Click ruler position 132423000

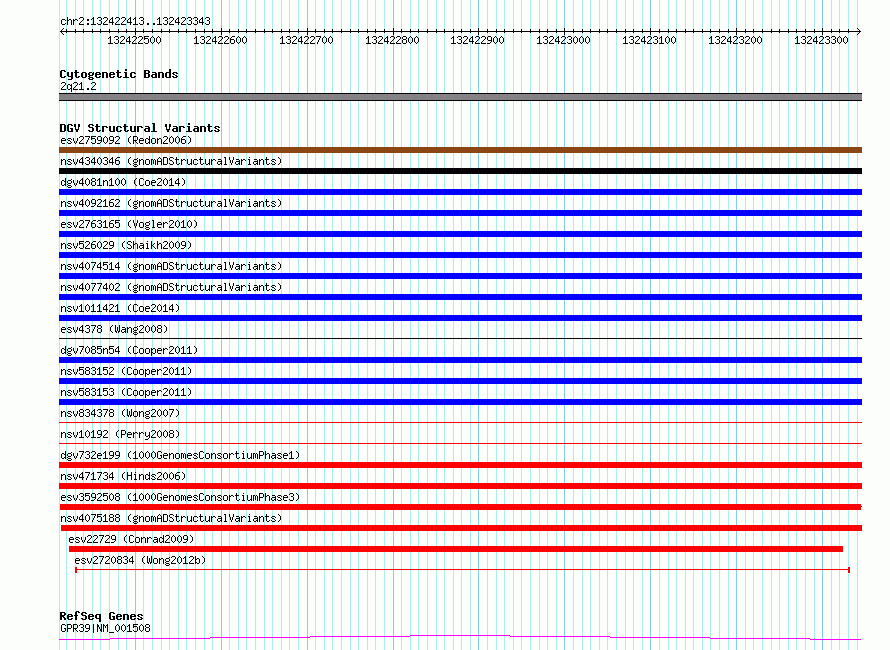pos(563,40)
